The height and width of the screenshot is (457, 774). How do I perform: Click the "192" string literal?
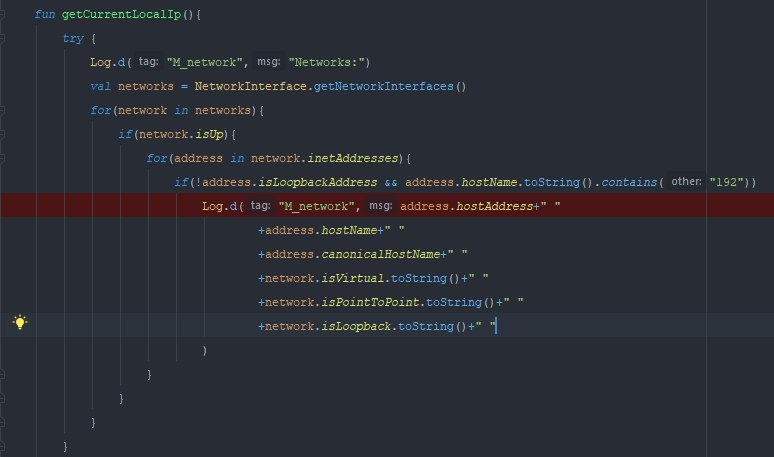[x=727, y=182]
